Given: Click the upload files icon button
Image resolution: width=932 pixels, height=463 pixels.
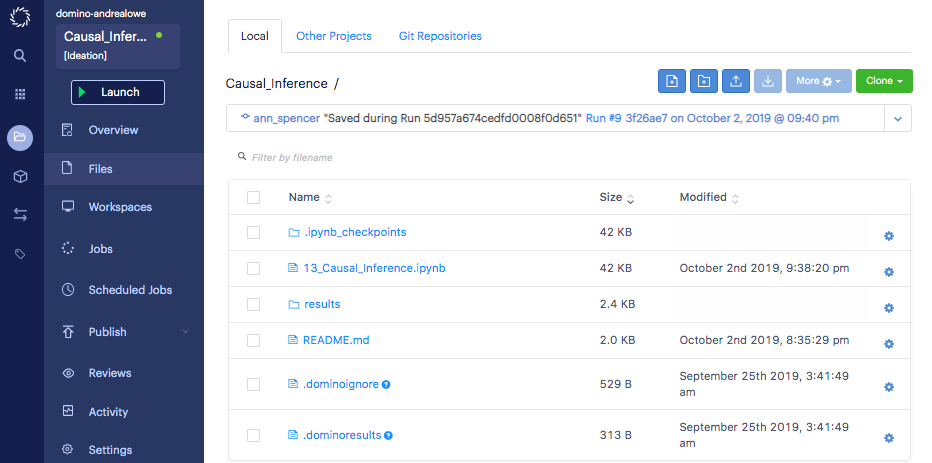Looking at the screenshot, I should pos(736,81).
